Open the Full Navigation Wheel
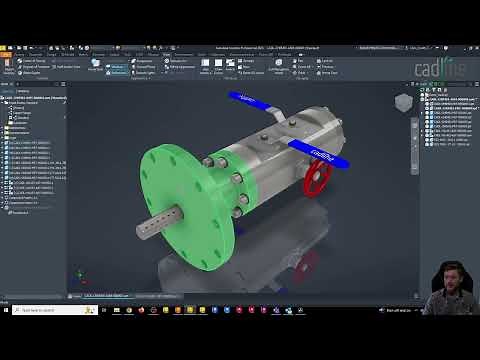Viewport: 480px width, 360px height. (279, 66)
